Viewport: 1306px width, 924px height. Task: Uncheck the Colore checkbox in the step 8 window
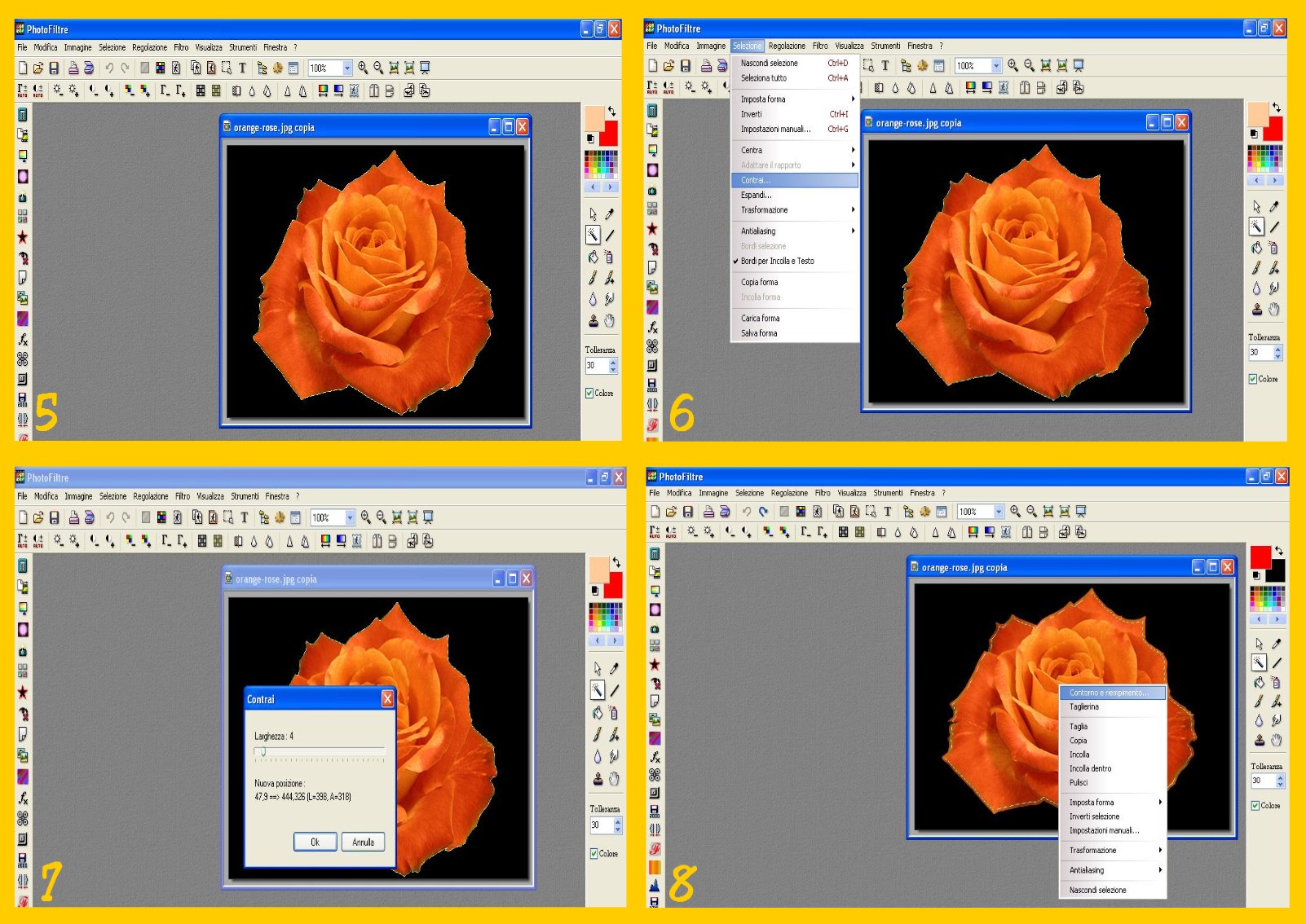(x=1255, y=805)
